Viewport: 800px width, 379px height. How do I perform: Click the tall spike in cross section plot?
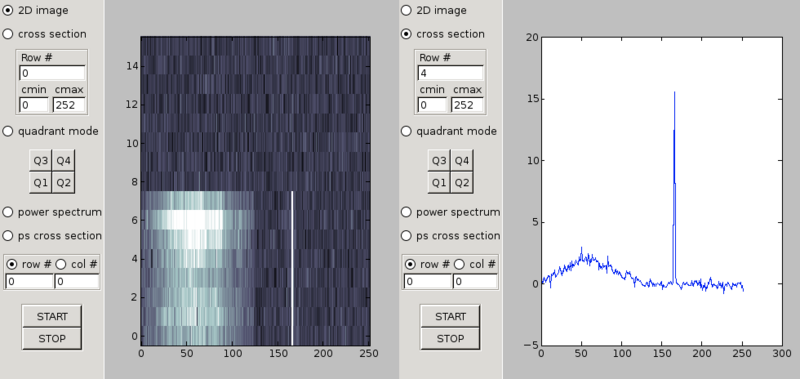click(x=674, y=188)
